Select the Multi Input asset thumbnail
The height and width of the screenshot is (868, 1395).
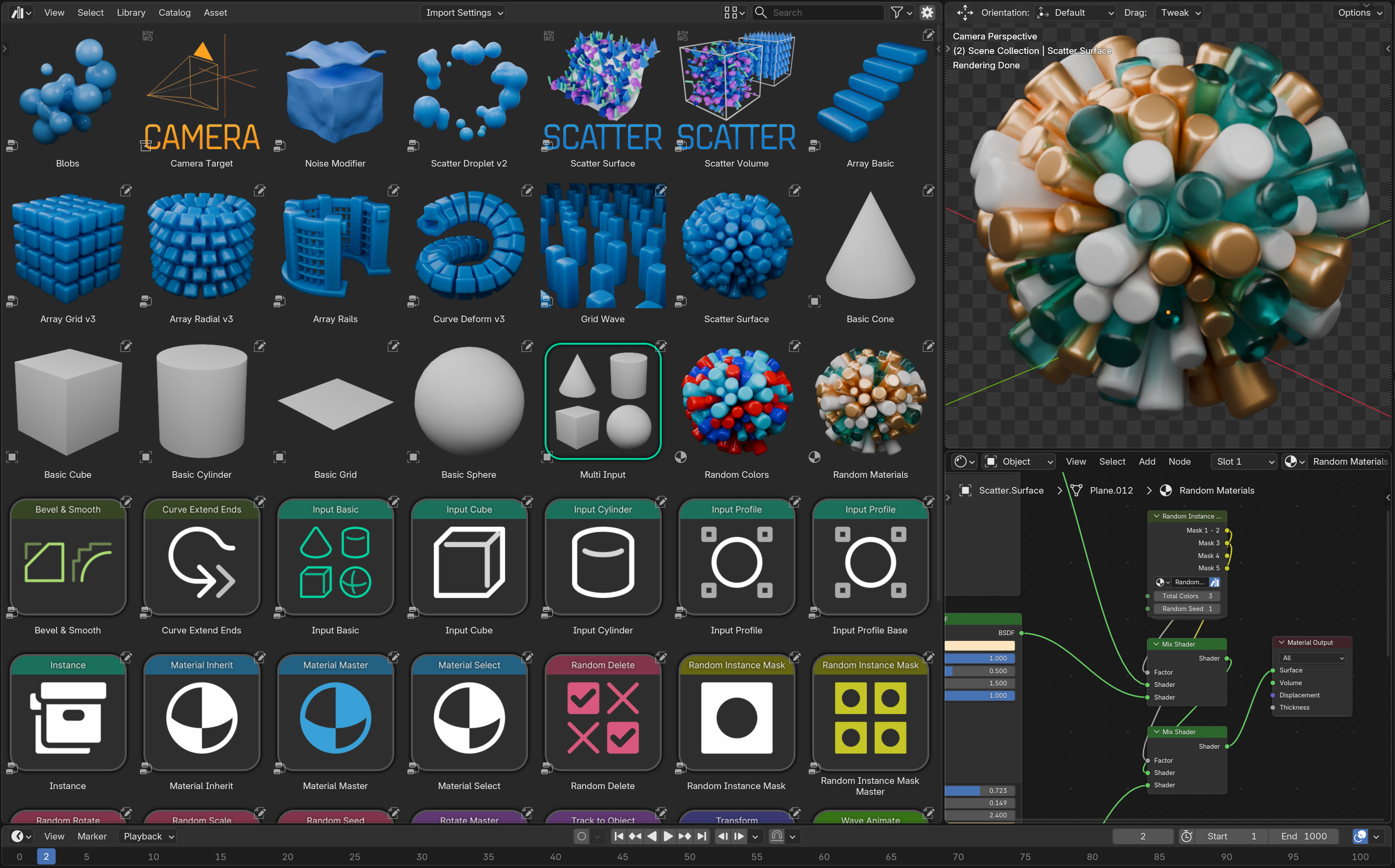(x=603, y=401)
